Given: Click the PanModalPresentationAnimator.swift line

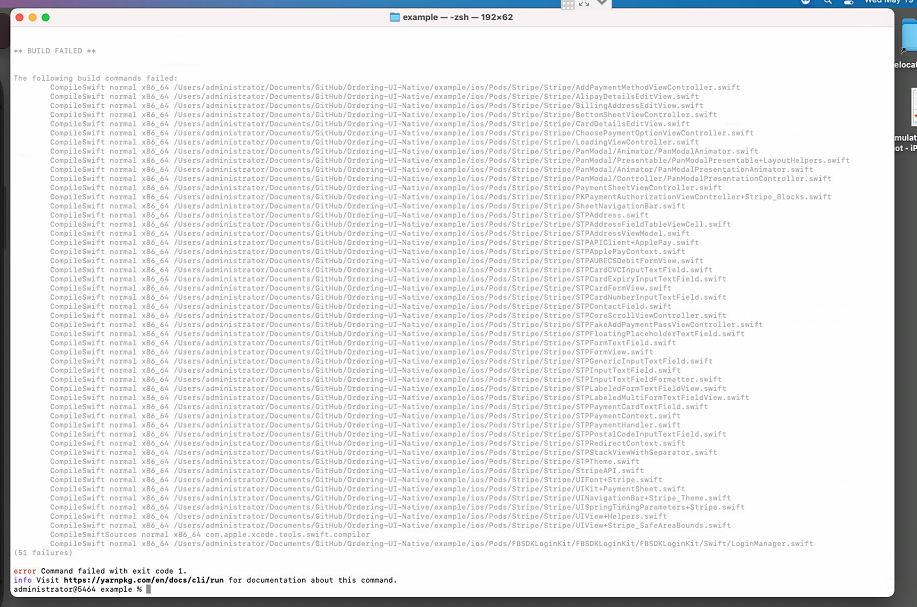Looking at the screenshot, I should coord(432,170).
